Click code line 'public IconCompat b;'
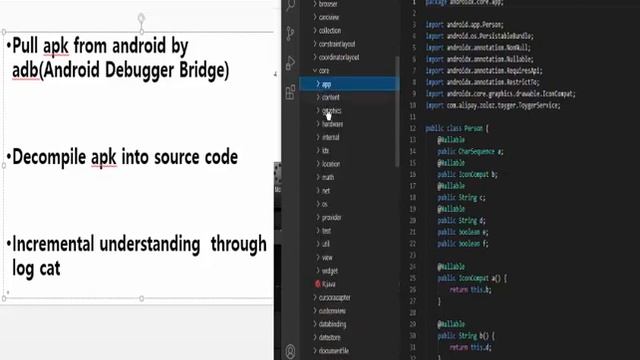 (467, 175)
